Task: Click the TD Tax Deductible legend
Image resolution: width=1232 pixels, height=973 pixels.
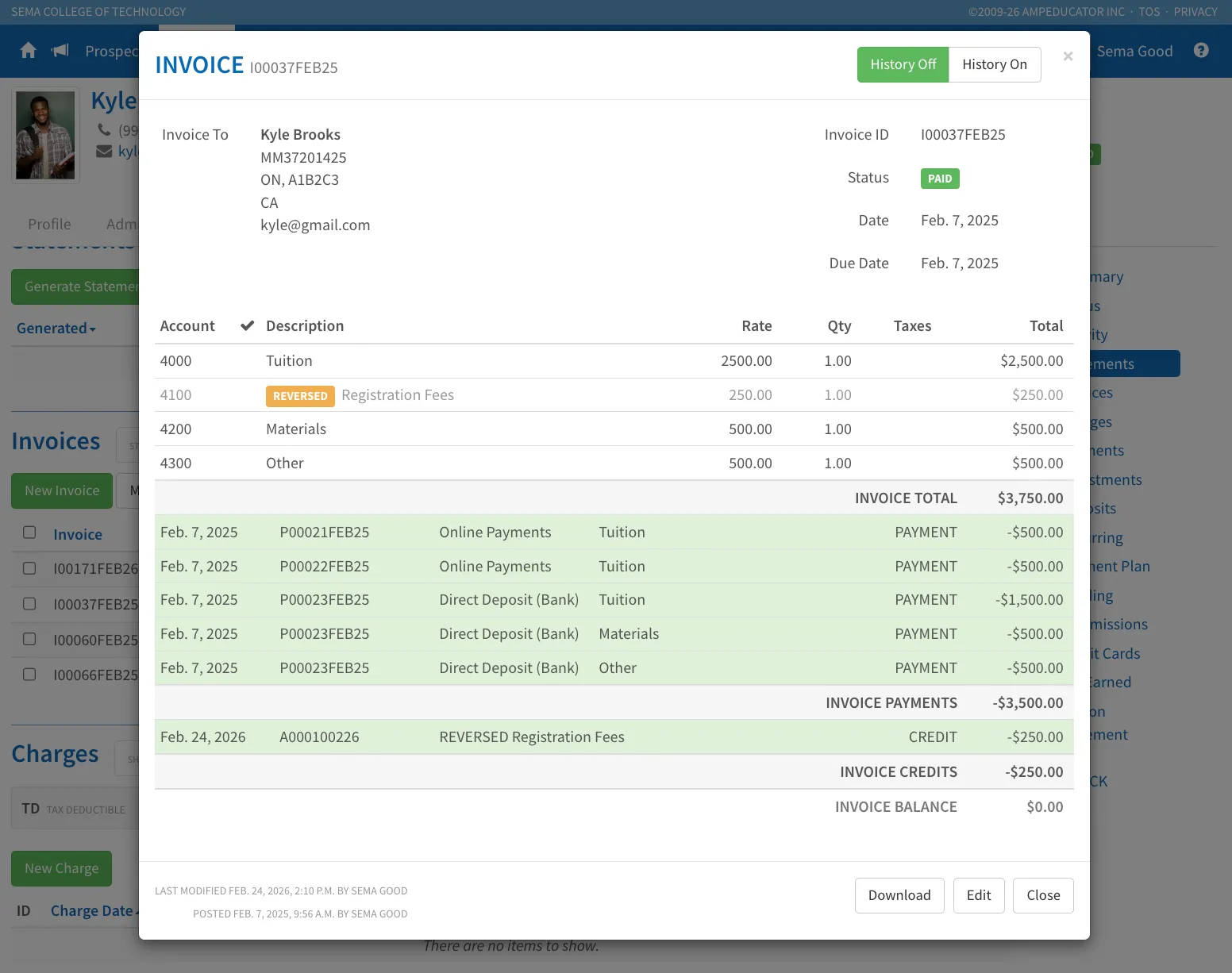Action: (73, 809)
